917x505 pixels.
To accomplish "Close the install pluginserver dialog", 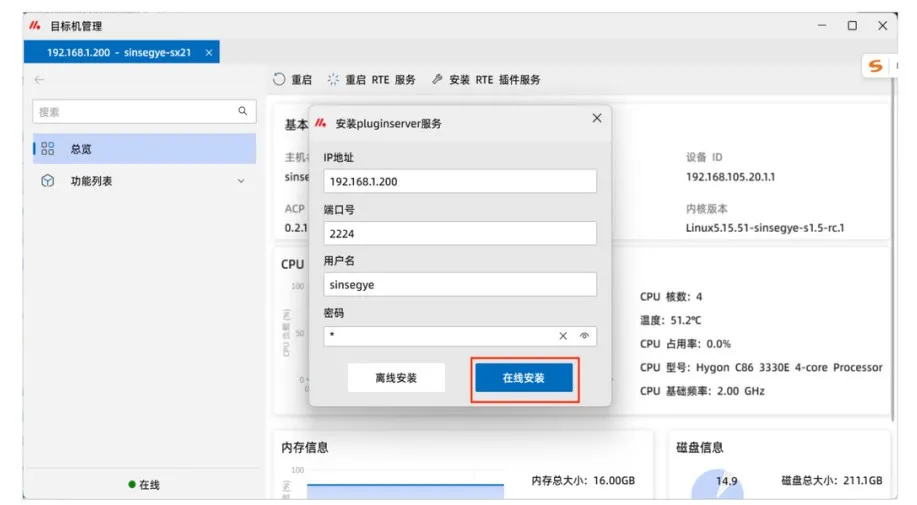I will 597,118.
